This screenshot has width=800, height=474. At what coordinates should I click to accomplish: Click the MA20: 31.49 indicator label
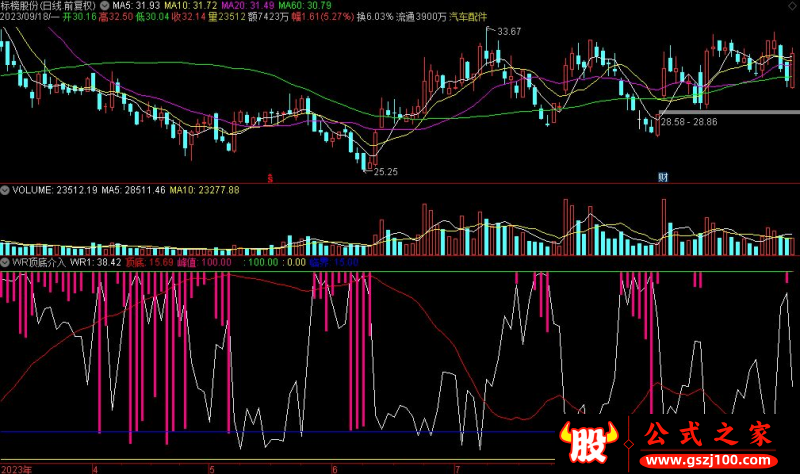point(247,6)
